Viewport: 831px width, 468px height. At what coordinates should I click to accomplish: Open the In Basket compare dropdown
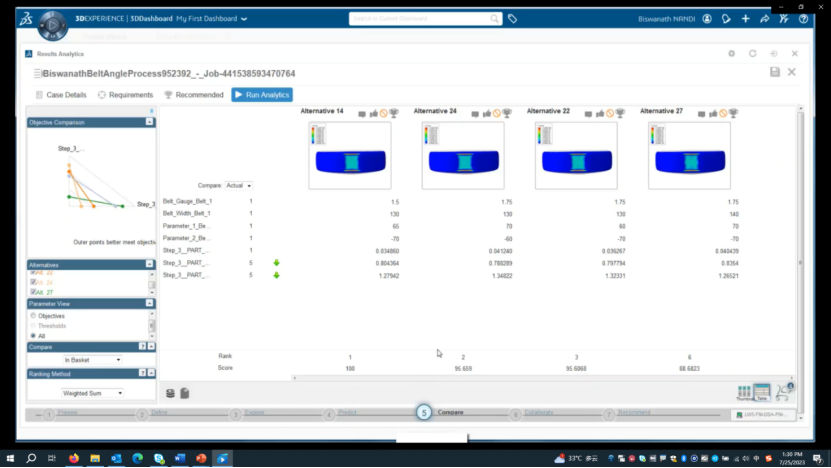[92, 359]
